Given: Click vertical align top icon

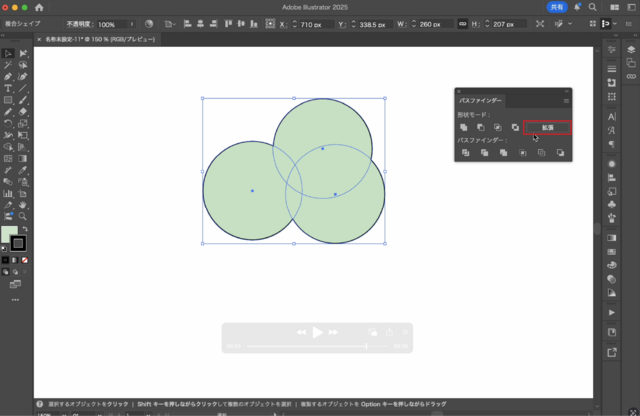Looking at the screenshot, I should [x=228, y=24].
